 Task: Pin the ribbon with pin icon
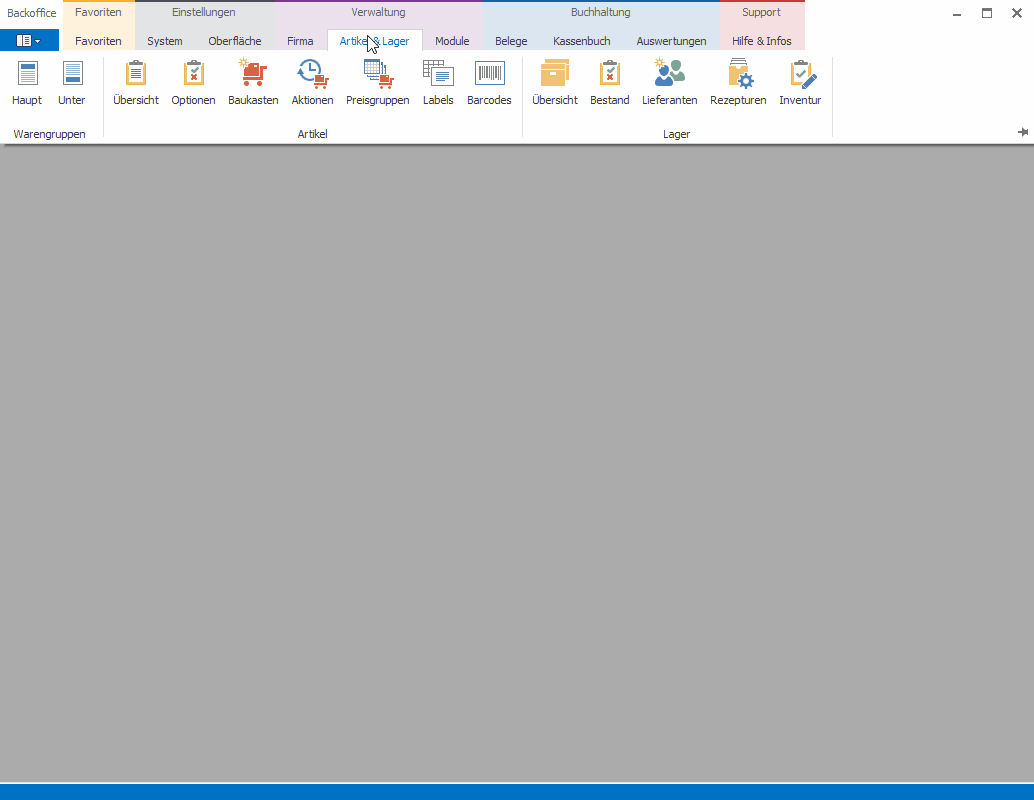[x=1023, y=133]
